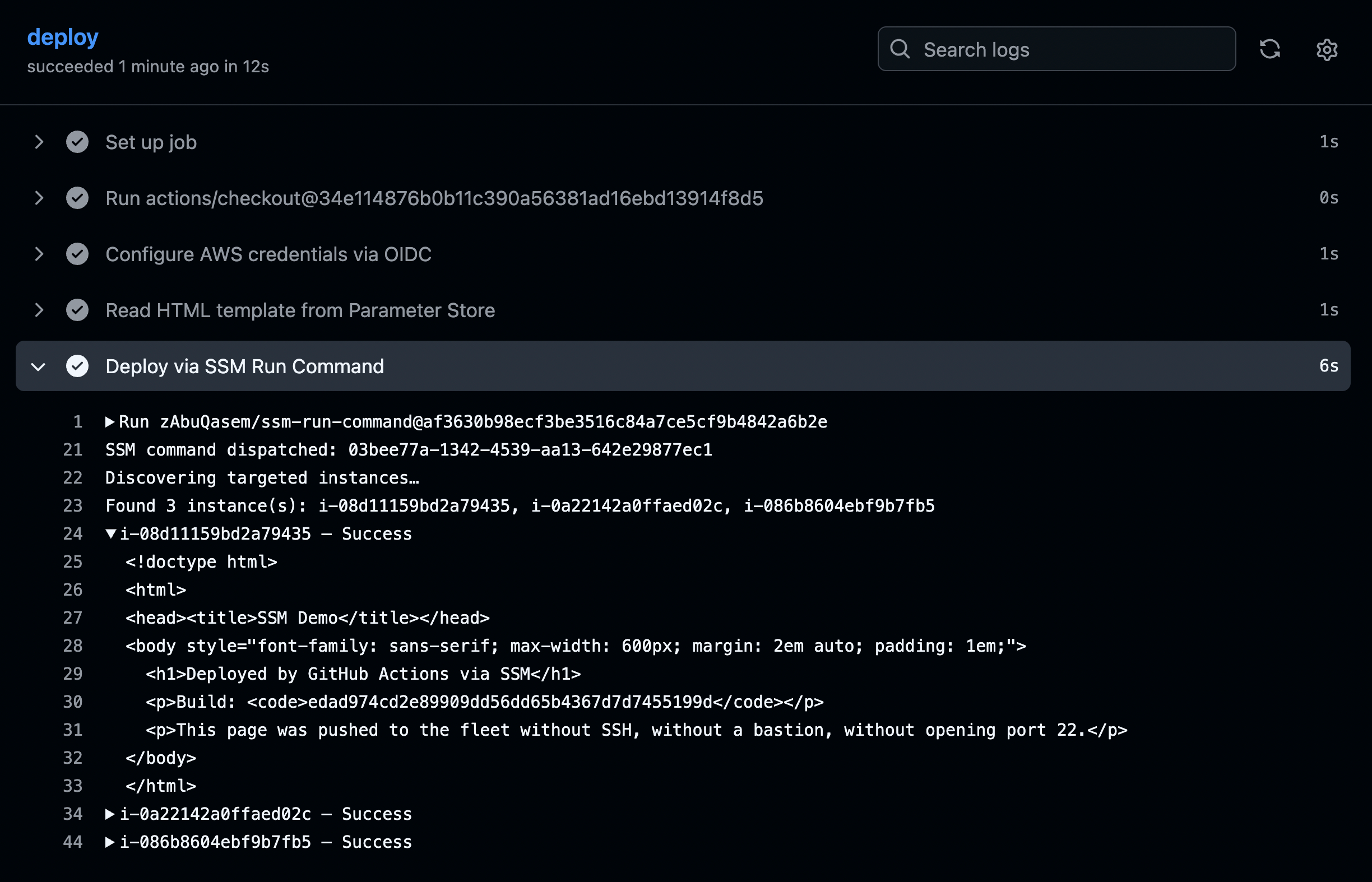Expand the i-0a22142a0ffaed02c Success group triangle
The image size is (1372, 882).
click(109, 814)
